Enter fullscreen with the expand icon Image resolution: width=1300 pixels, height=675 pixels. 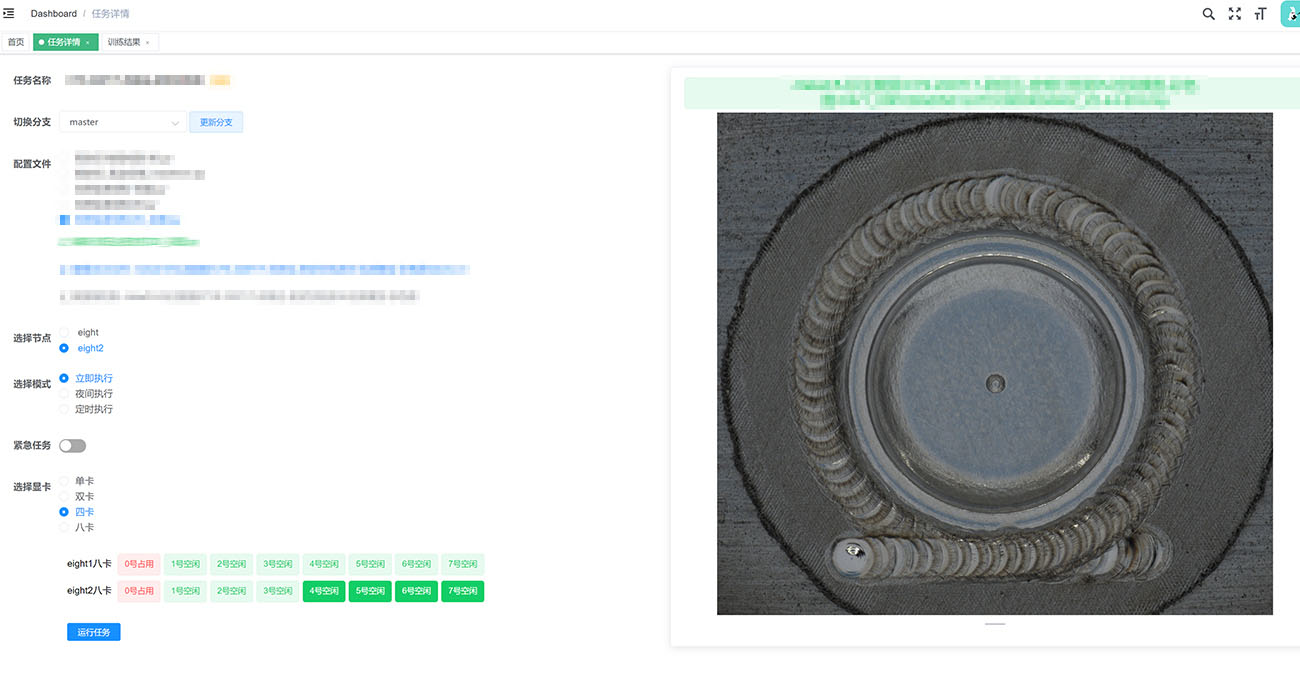pyautogui.click(x=1234, y=14)
